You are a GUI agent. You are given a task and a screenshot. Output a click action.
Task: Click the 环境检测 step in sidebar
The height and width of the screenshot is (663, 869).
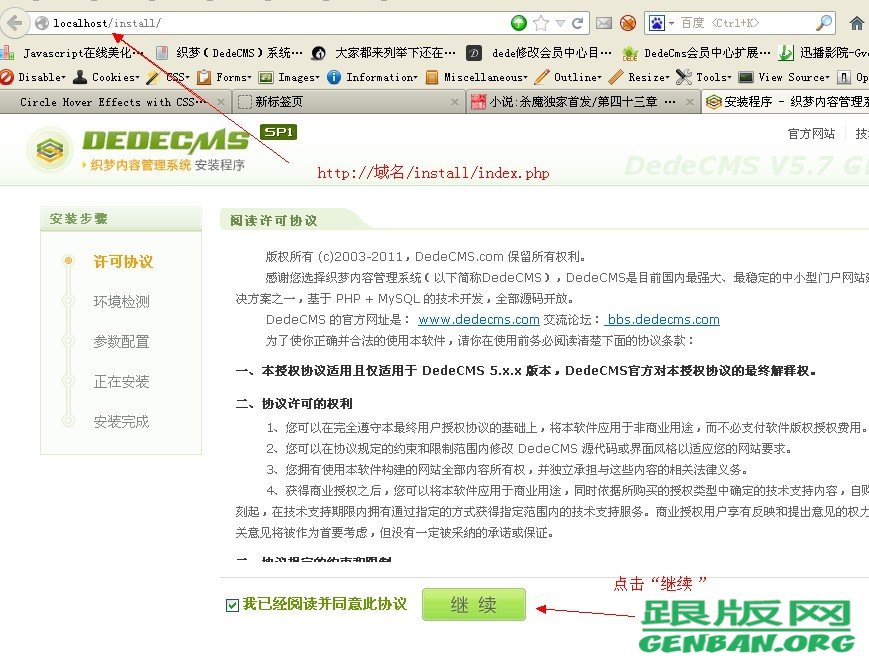[121, 302]
